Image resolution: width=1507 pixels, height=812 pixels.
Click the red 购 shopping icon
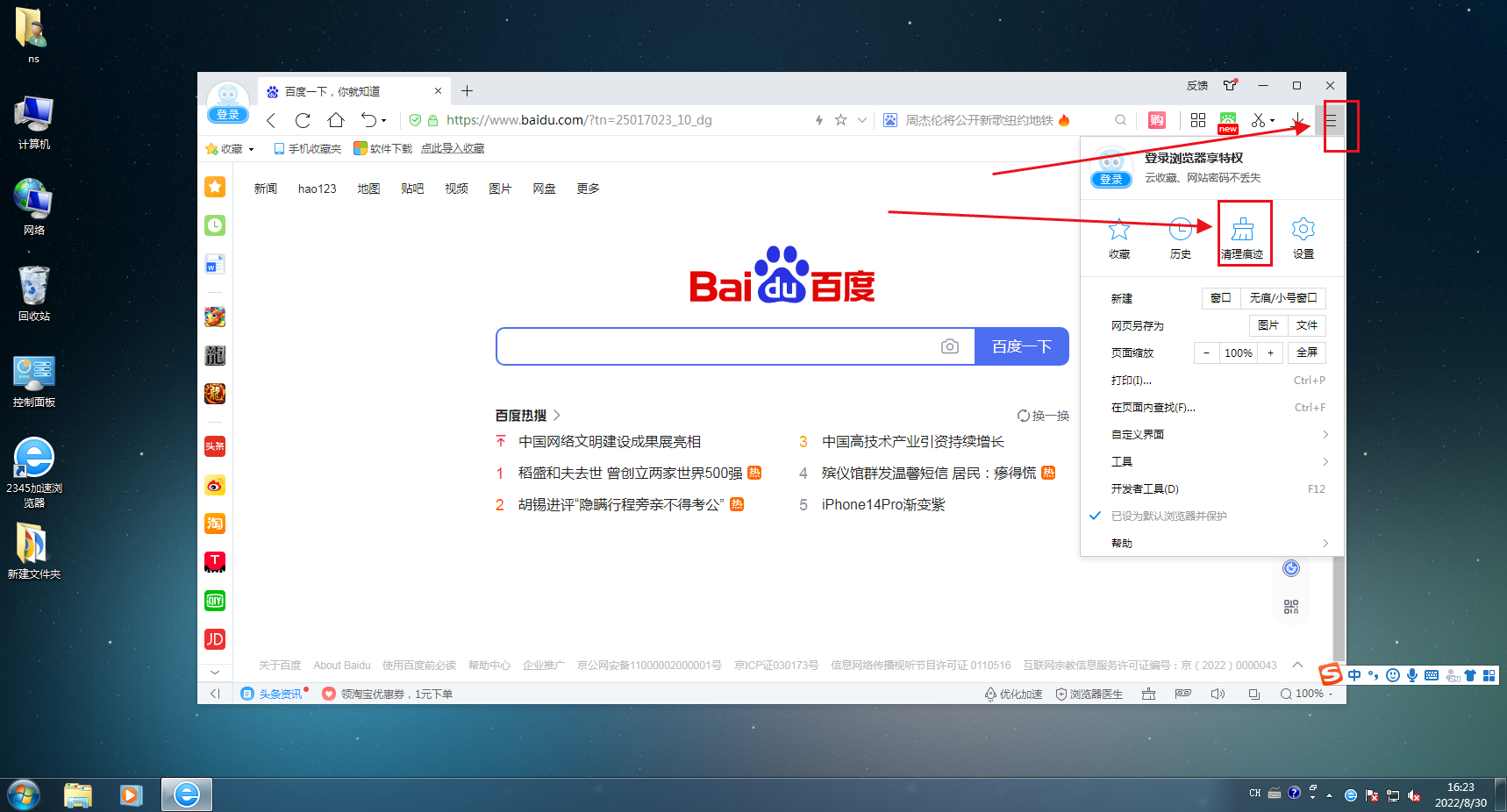(x=1157, y=120)
